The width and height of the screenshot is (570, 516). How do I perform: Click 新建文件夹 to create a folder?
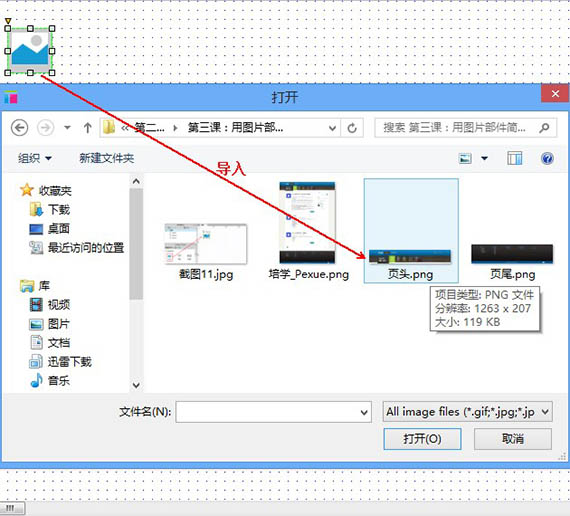[x=107, y=158]
